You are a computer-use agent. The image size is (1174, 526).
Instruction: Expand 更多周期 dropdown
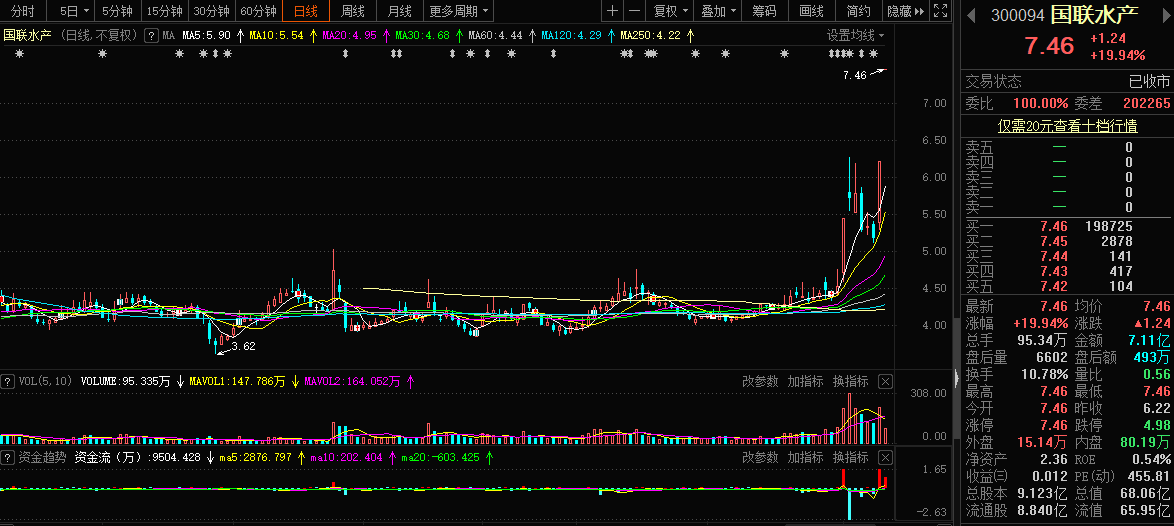(x=460, y=10)
